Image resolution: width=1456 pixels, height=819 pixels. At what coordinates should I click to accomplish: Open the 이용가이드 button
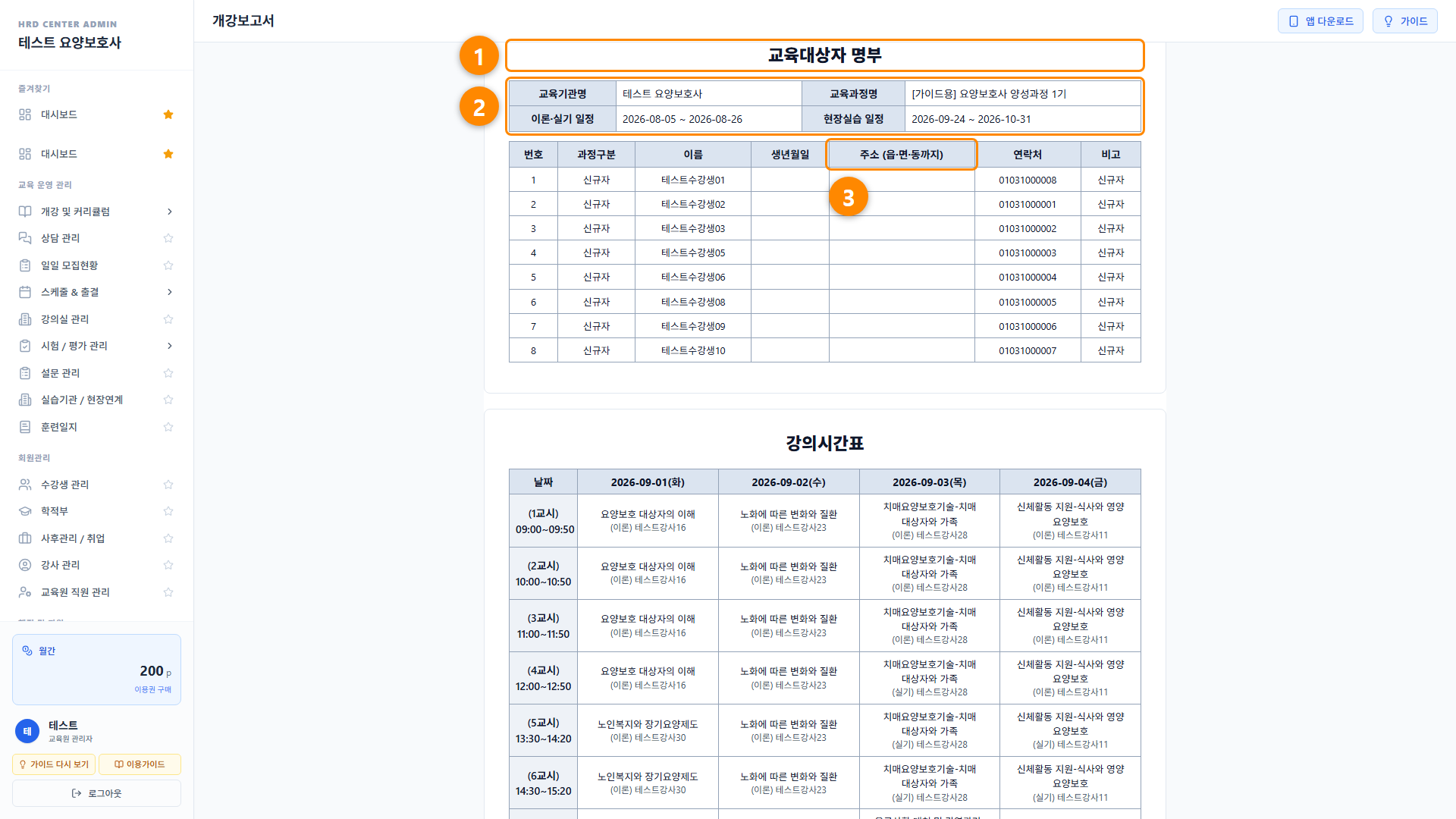point(140,764)
